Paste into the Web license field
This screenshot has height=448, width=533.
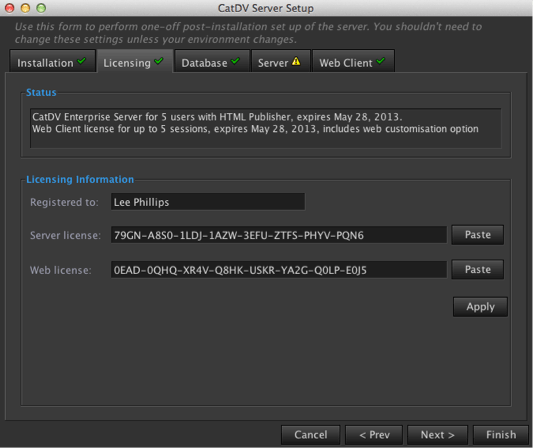pos(477,270)
